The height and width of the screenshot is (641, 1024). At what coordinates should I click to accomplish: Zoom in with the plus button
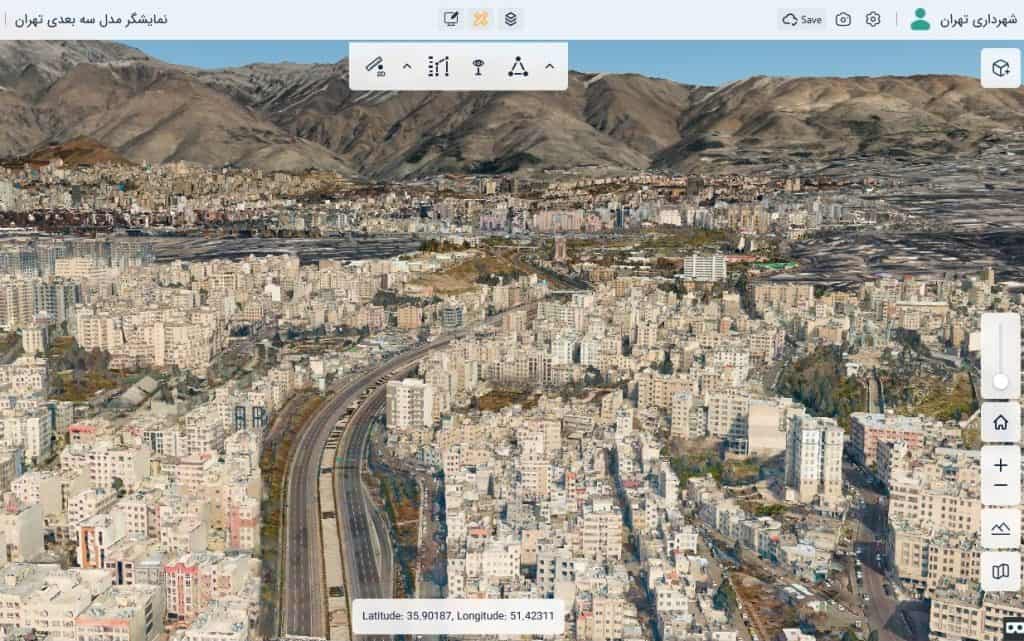[x=1001, y=465]
